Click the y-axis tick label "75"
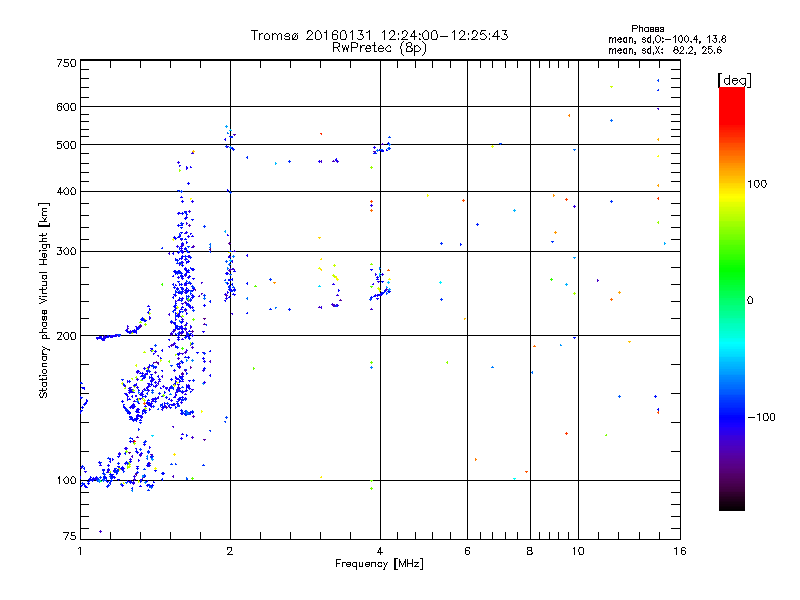Viewport: 800px width, 600px height. click(x=70, y=536)
